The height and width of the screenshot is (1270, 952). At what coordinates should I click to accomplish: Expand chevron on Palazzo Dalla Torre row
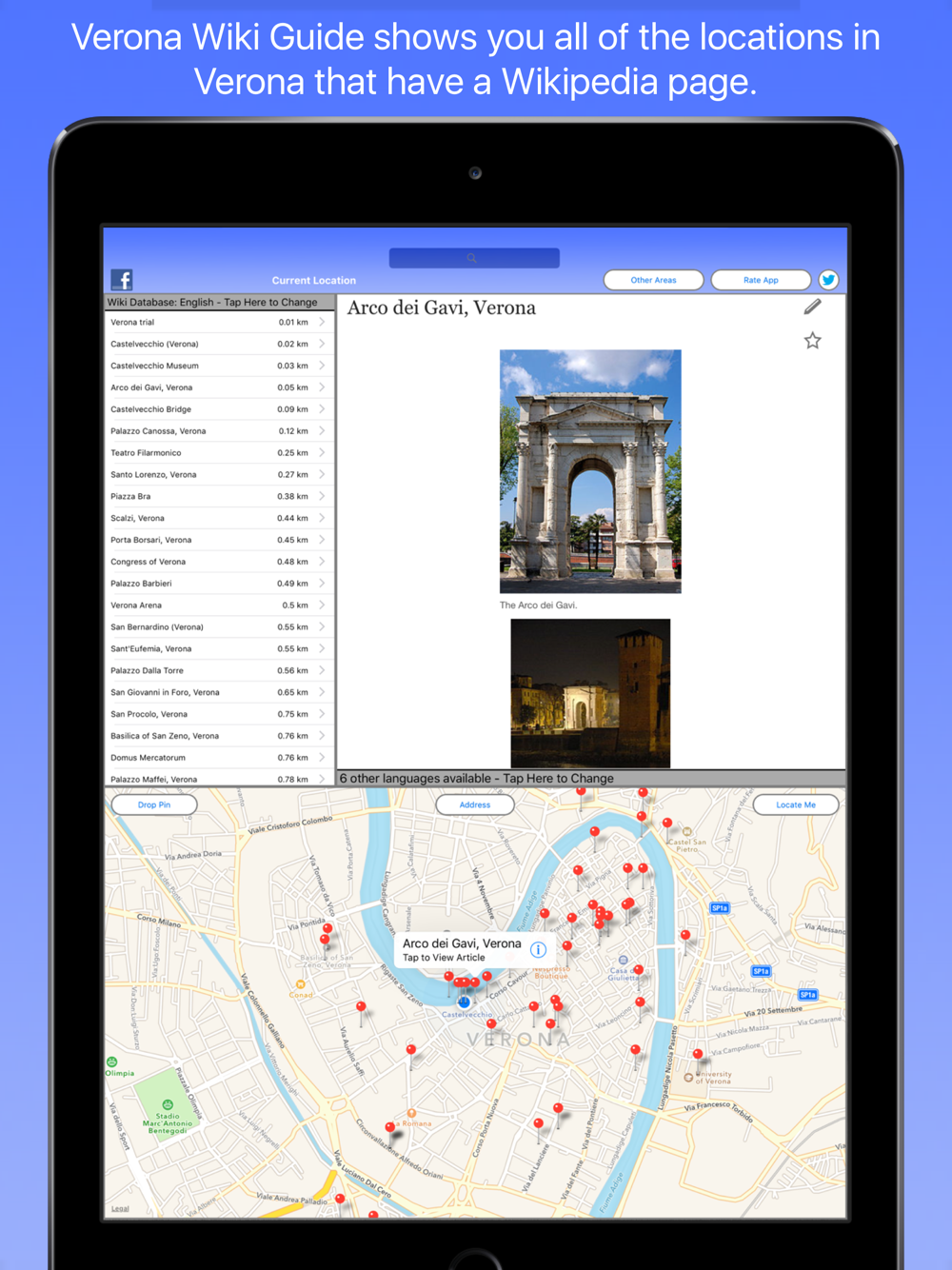pos(322,670)
